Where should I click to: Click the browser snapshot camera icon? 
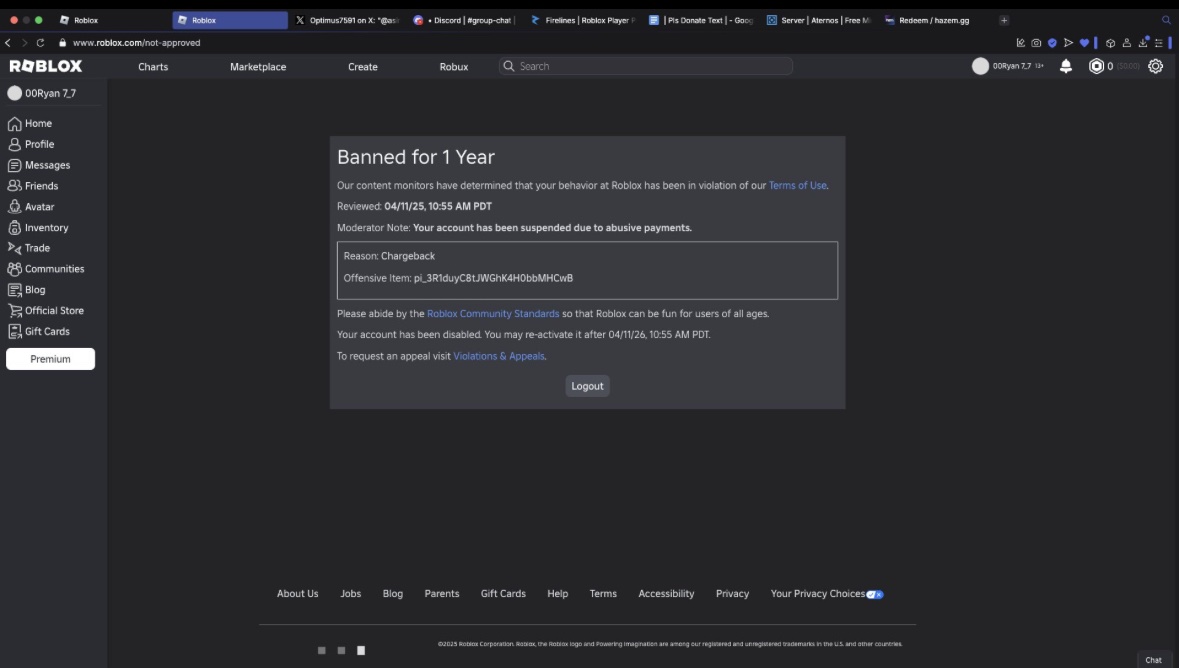(1036, 43)
